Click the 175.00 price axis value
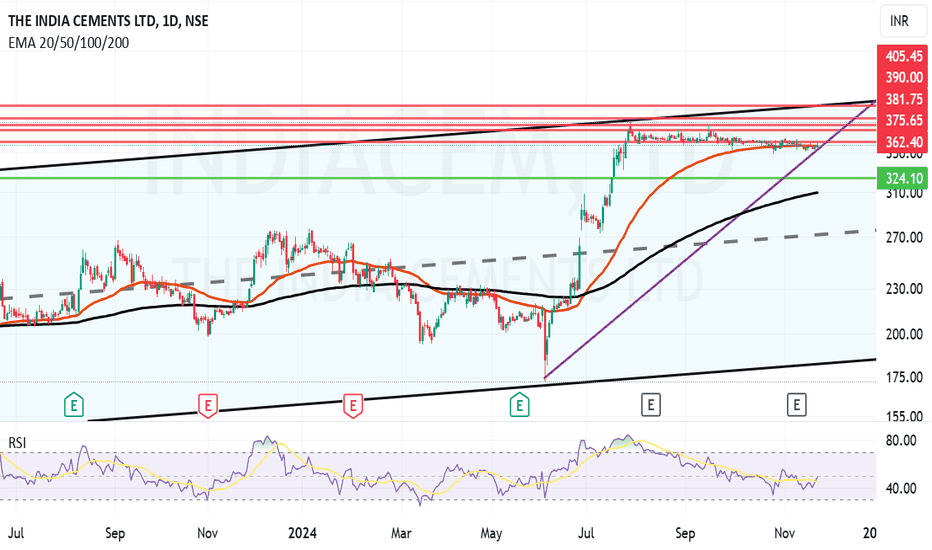This screenshot has height=550, width=932. click(x=904, y=378)
